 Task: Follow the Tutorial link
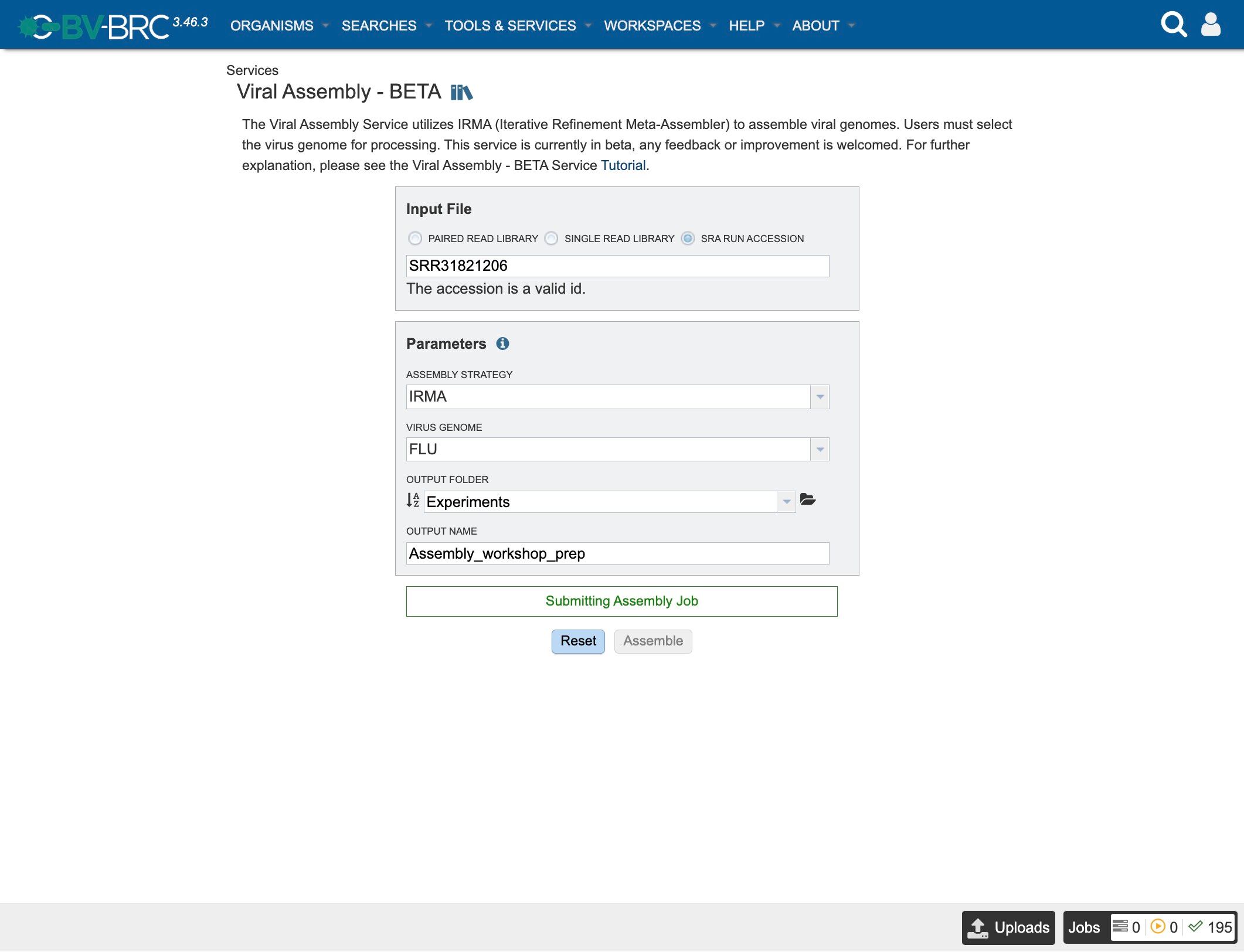[x=623, y=165]
